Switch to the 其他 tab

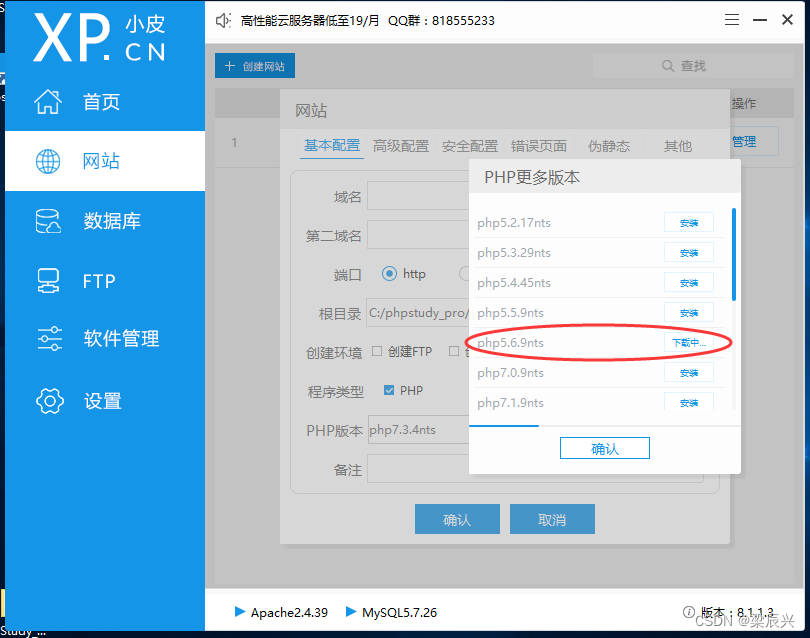click(x=677, y=146)
